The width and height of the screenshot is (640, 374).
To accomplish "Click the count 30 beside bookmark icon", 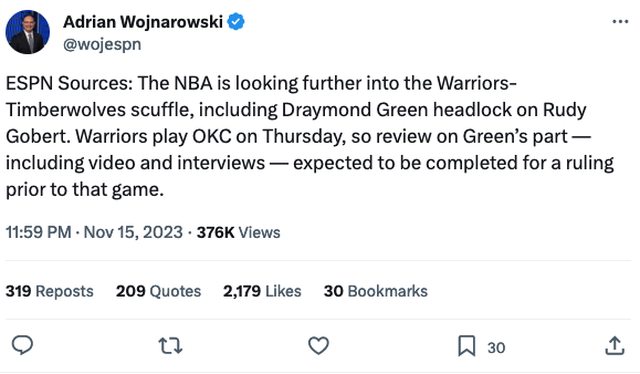I will coord(496,348).
